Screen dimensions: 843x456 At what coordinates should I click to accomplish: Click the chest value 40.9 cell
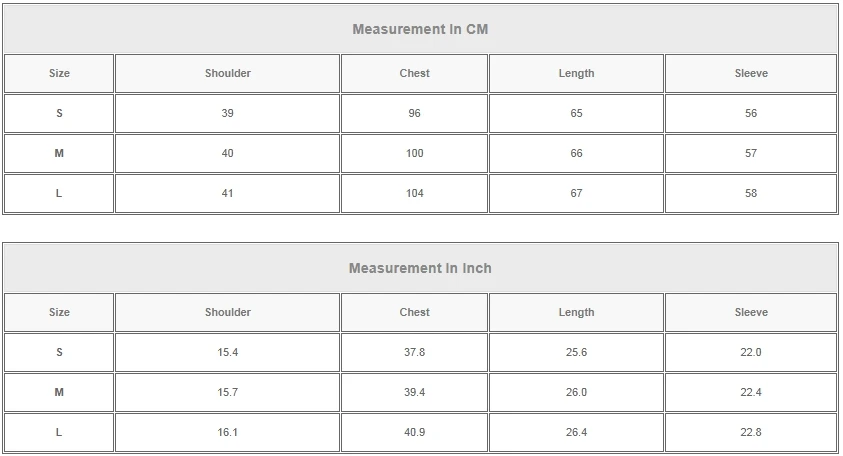[415, 432]
